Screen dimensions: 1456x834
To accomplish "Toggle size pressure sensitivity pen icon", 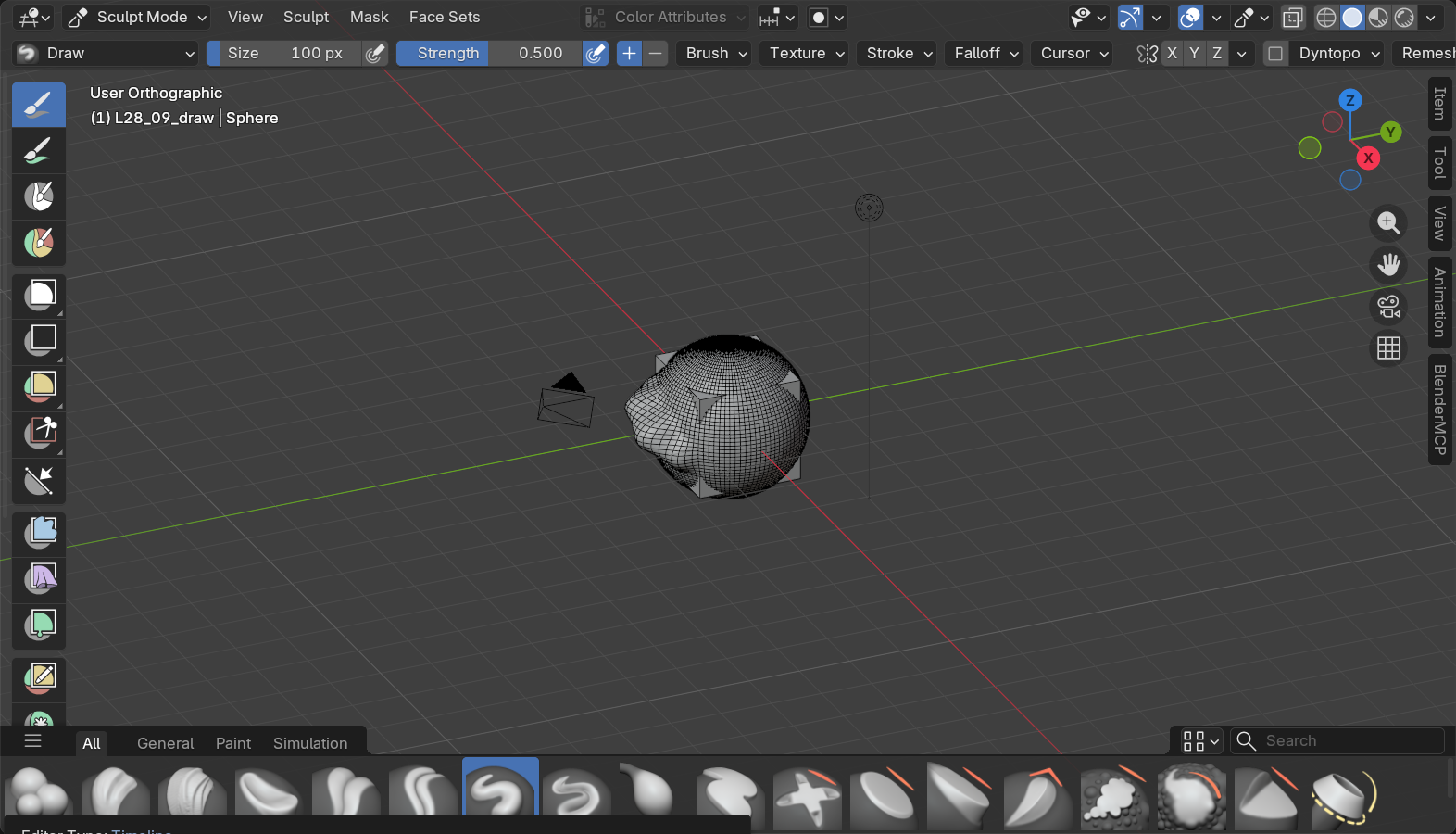I will point(375,54).
